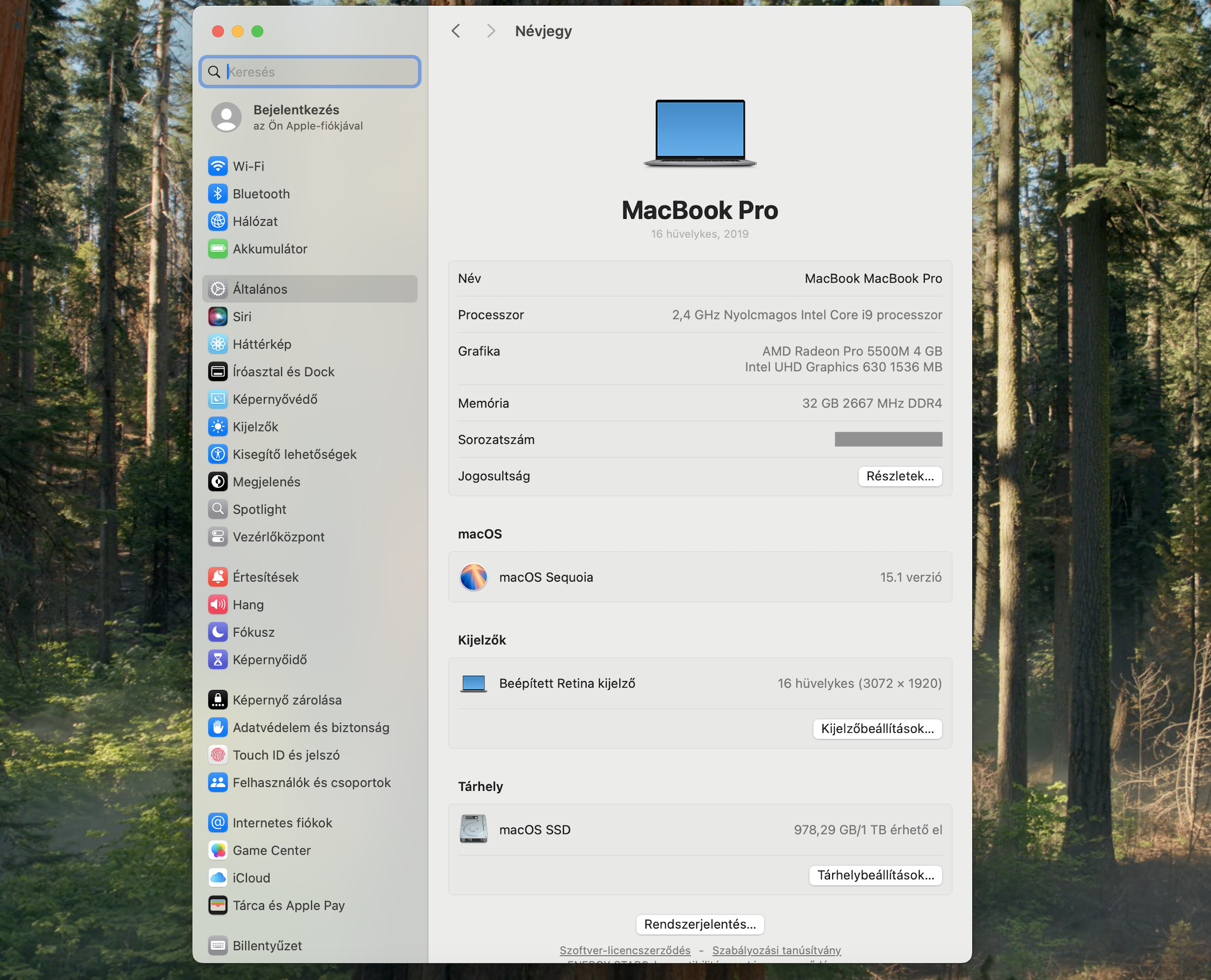Open Kijelzőbeállítások... button
The width and height of the screenshot is (1211, 980).
(877, 728)
